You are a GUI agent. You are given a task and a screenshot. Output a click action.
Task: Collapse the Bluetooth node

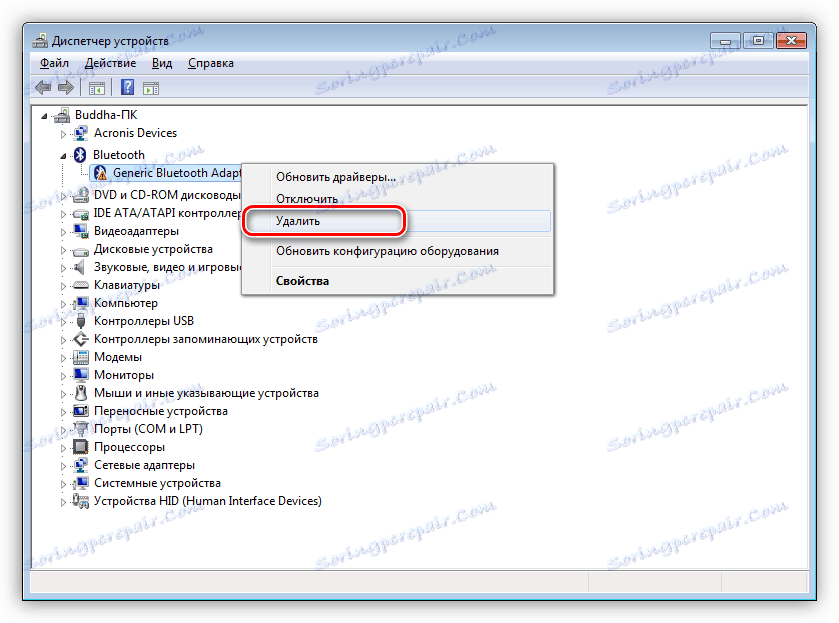(63, 156)
